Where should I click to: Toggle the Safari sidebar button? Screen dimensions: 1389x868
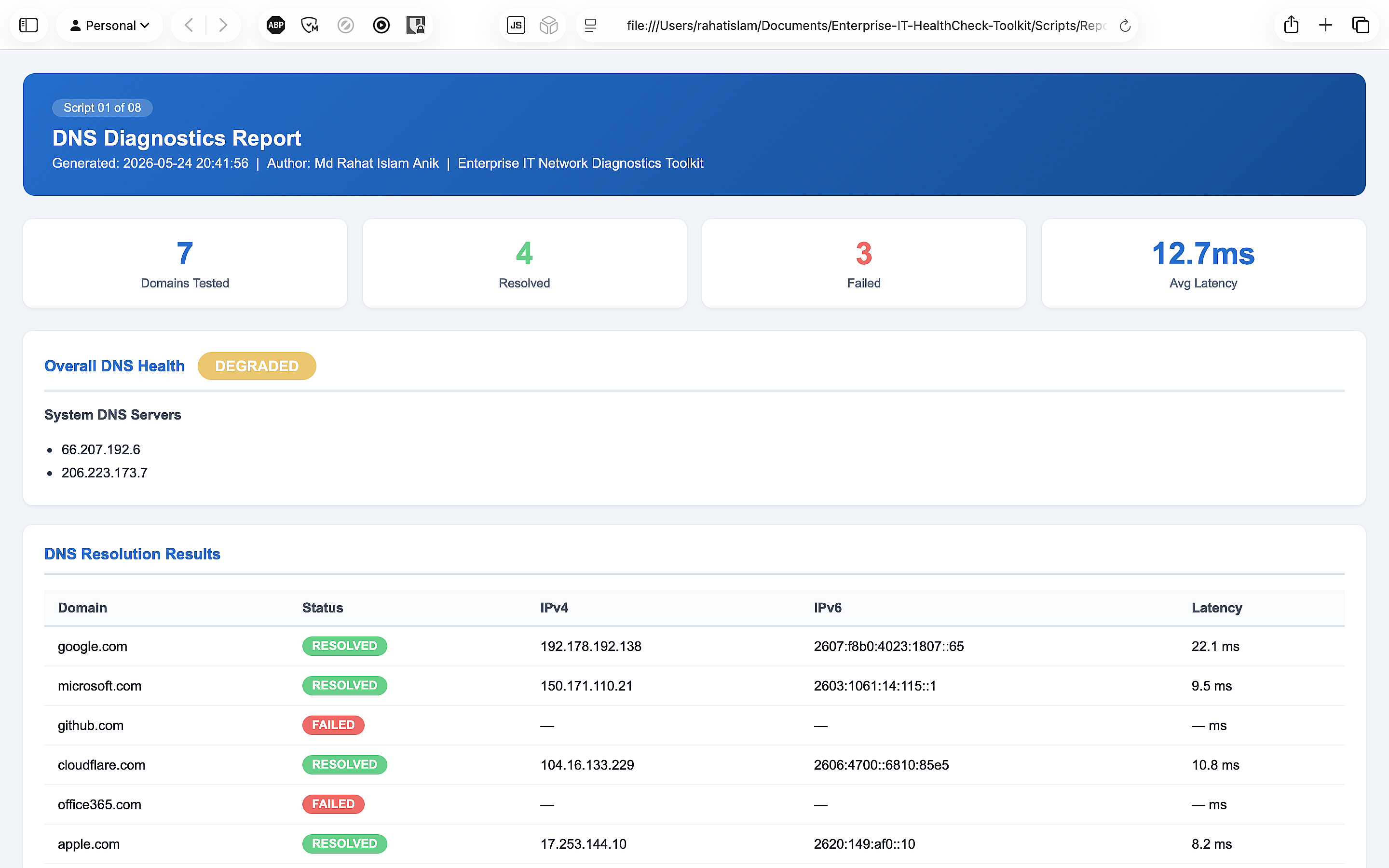[x=28, y=25]
